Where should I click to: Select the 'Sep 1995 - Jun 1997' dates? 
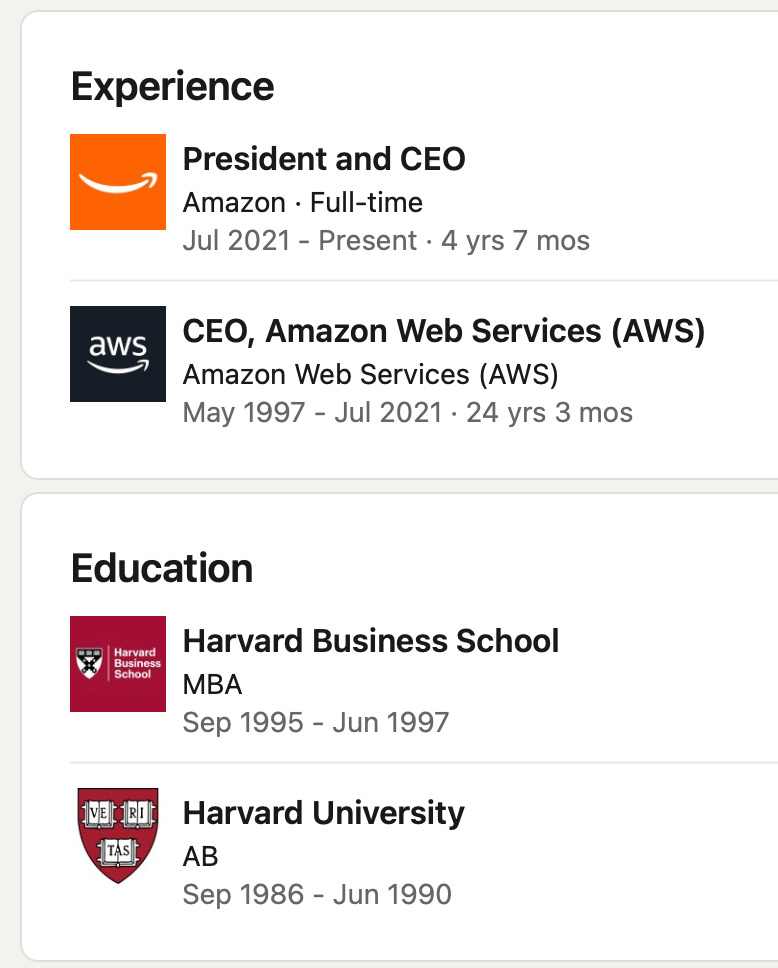(316, 723)
